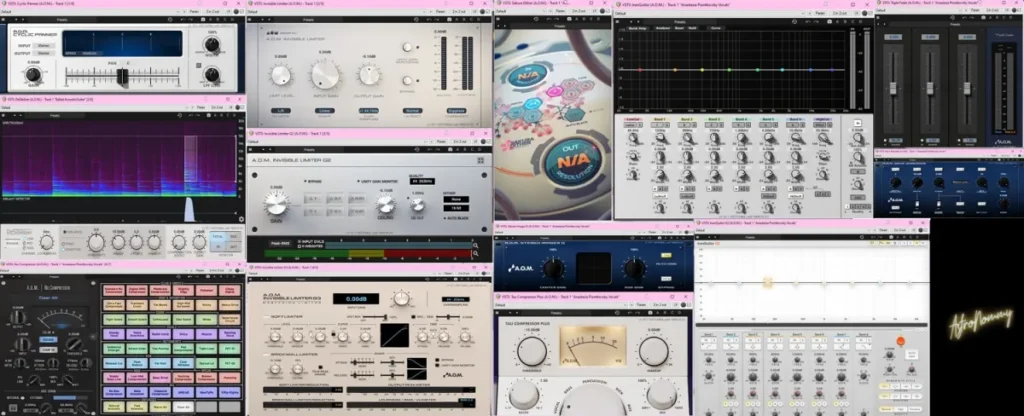Open INPUT Stereo dropdown in Cyclic Panner

(45, 46)
